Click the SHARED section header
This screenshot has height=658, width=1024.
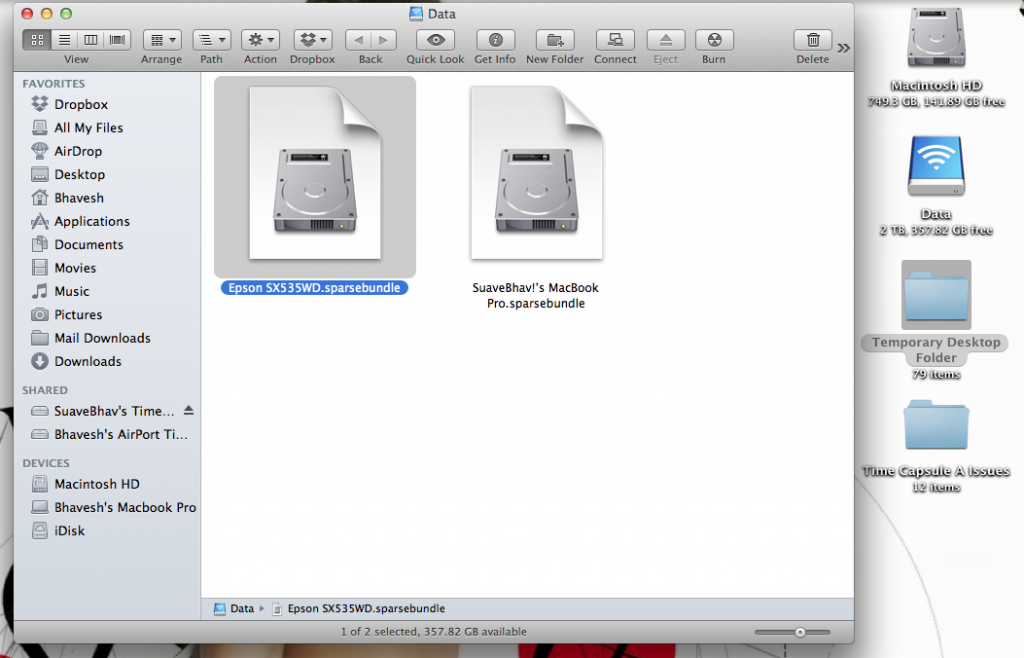[x=44, y=390]
